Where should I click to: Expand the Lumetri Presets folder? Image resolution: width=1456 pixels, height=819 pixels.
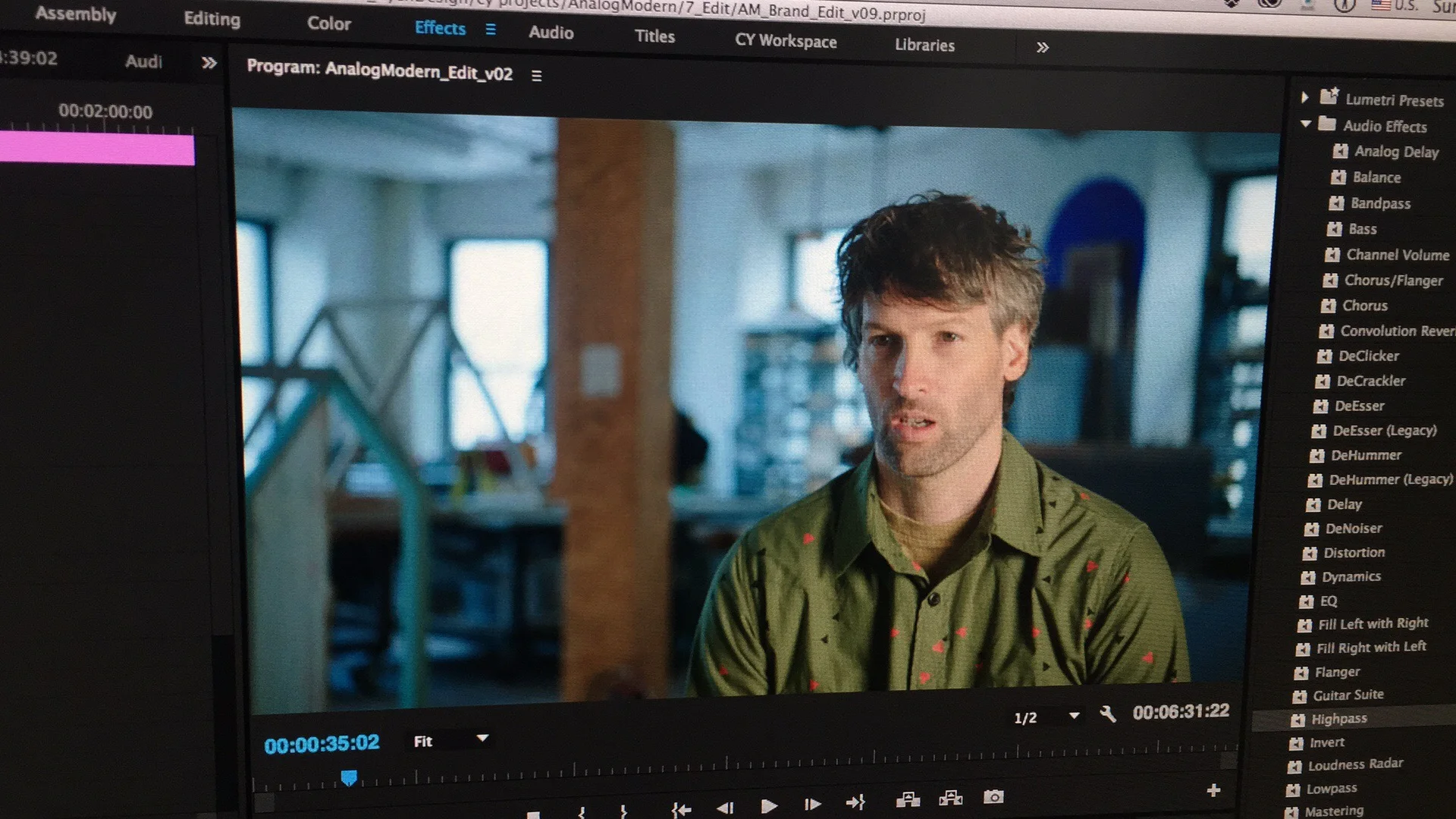[1304, 98]
